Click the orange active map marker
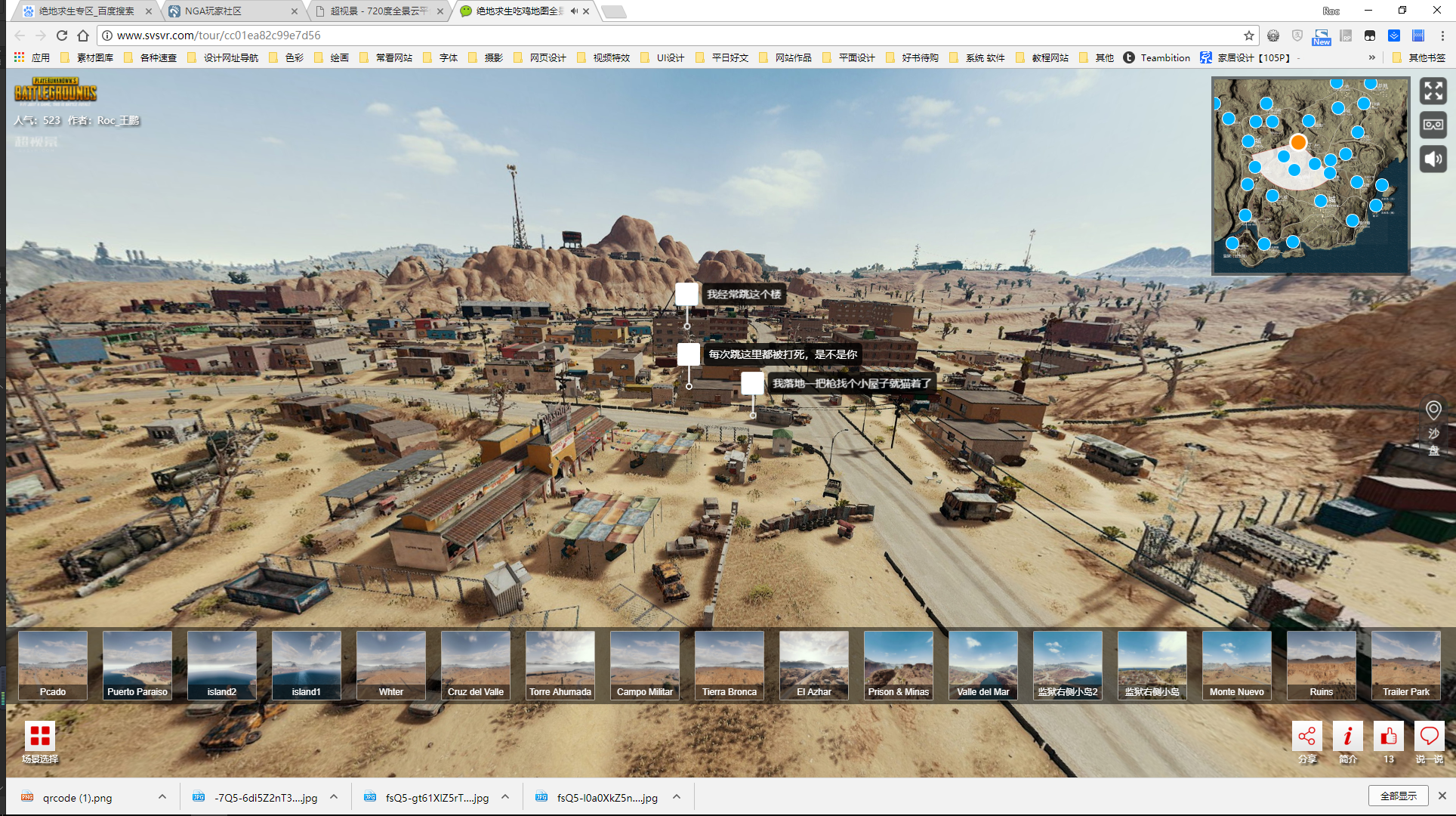Image resolution: width=1456 pixels, height=816 pixels. pyautogui.click(x=1298, y=142)
